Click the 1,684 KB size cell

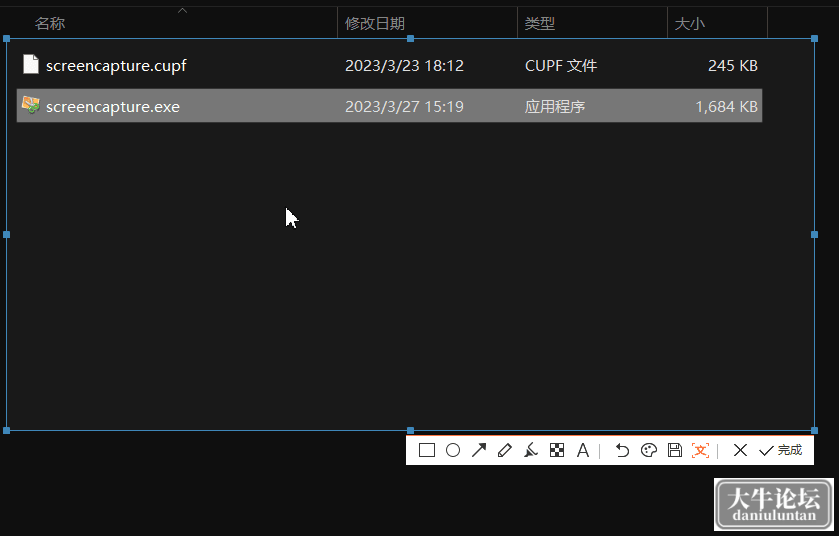point(727,107)
